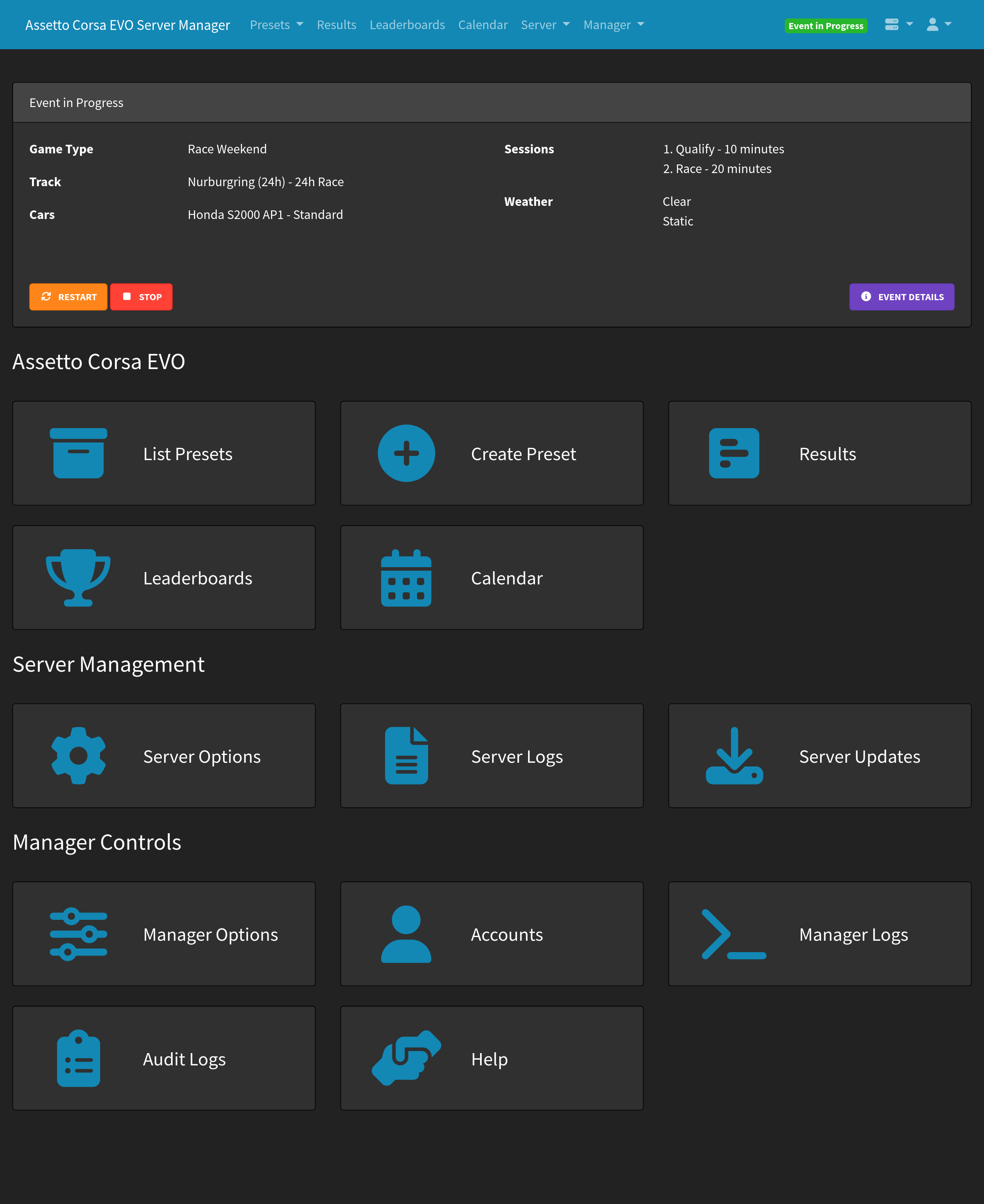The width and height of the screenshot is (984, 1204).
Task: Click the Accounts person icon
Action: [406, 934]
